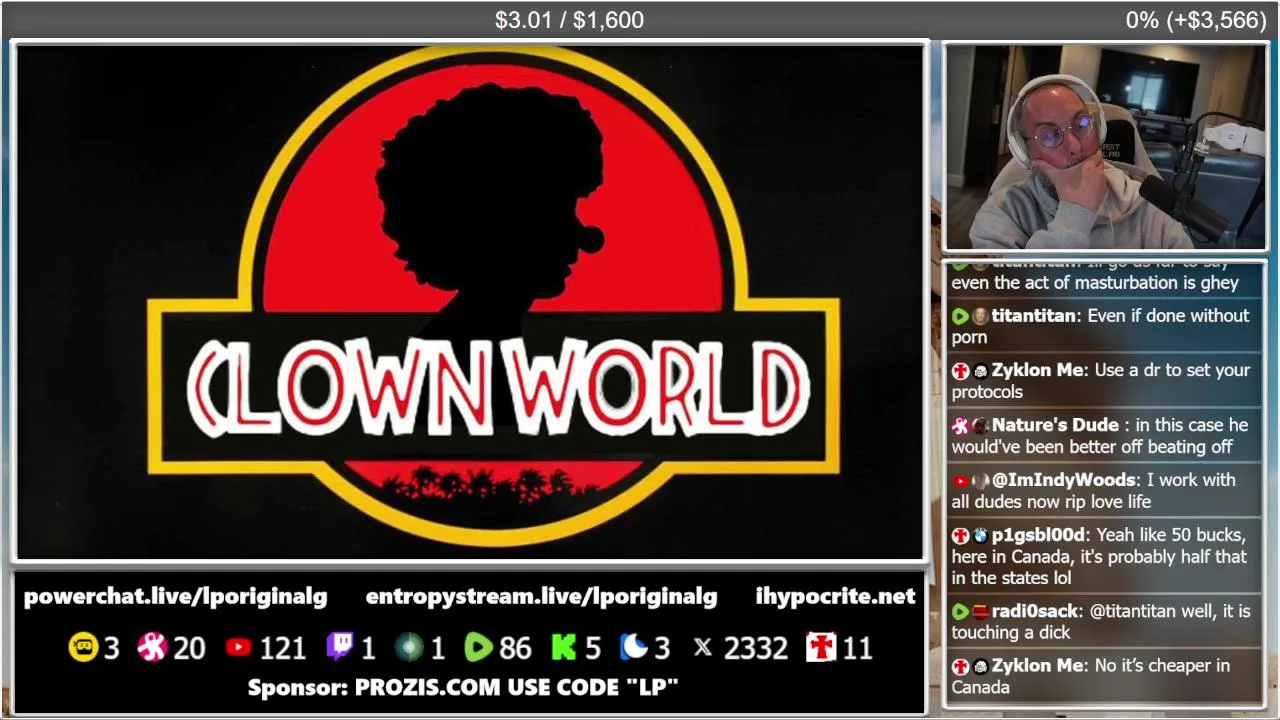Click the X viewer count 2332

tap(755, 648)
